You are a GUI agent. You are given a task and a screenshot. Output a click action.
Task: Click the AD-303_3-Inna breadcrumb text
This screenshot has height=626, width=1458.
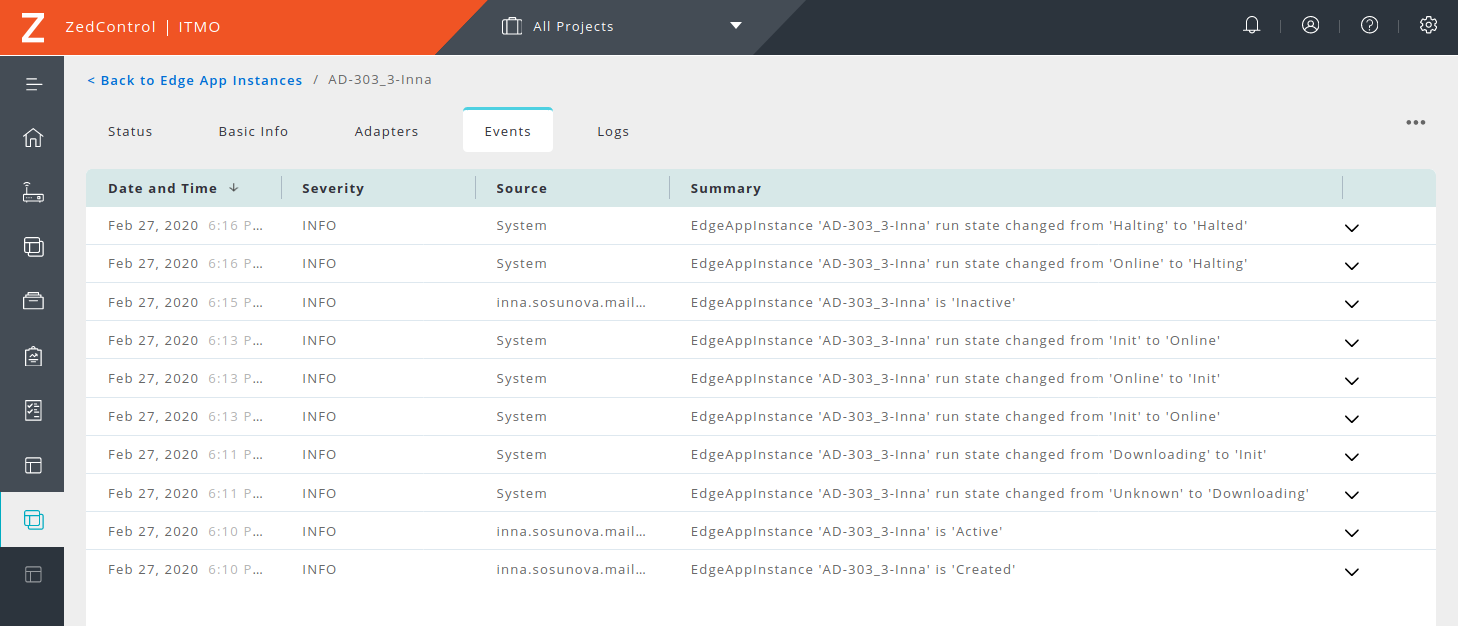(380, 79)
